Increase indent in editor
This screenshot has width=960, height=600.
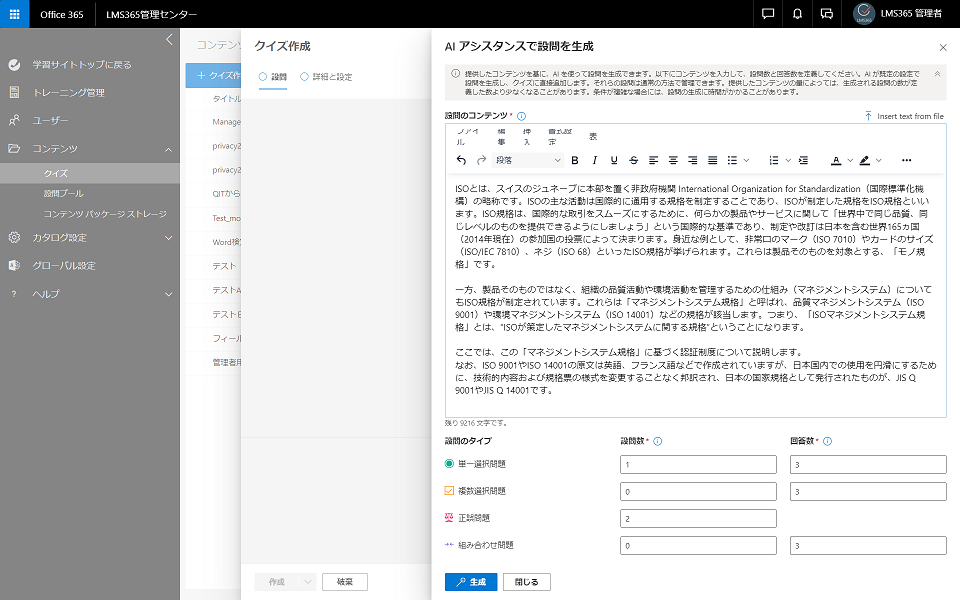pyautogui.click(x=803, y=160)
